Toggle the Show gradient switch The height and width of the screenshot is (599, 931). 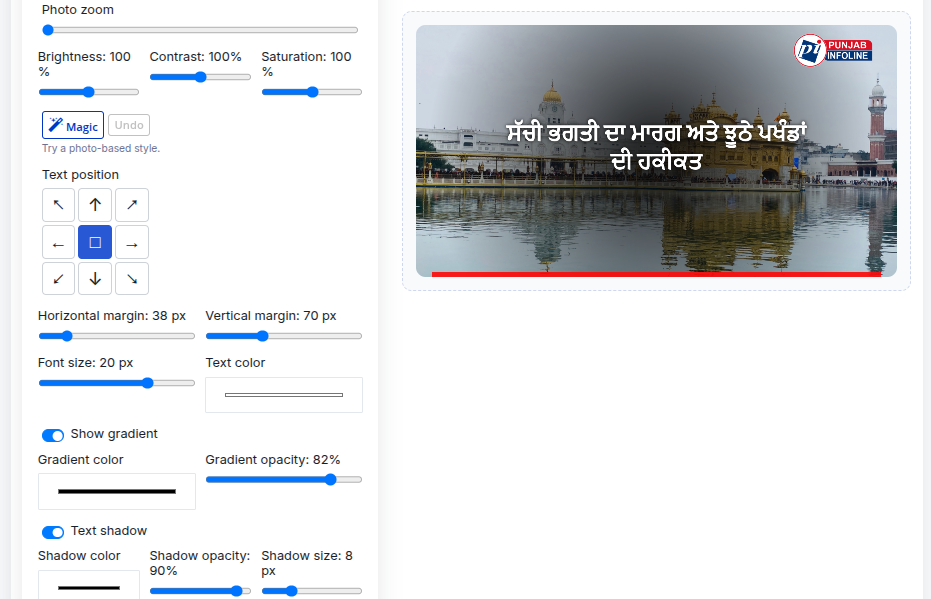53,435
